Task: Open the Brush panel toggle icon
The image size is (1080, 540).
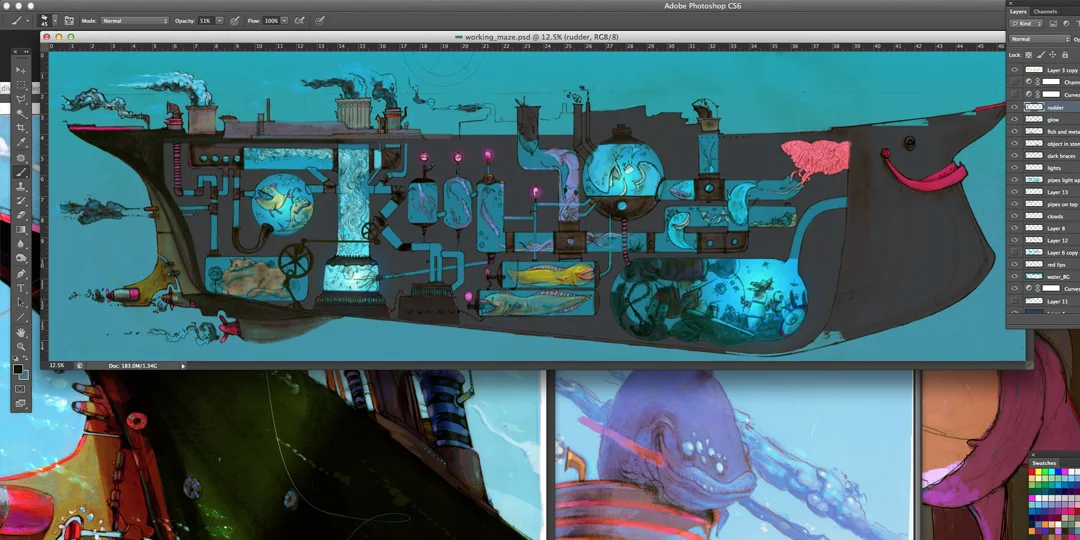Action: 70,21
